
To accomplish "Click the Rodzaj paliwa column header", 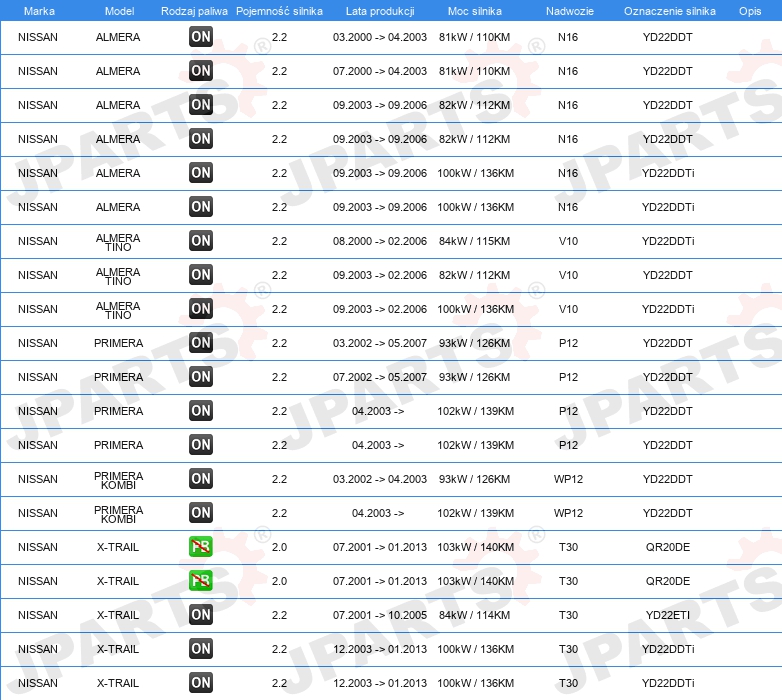I will pos(194,11).
